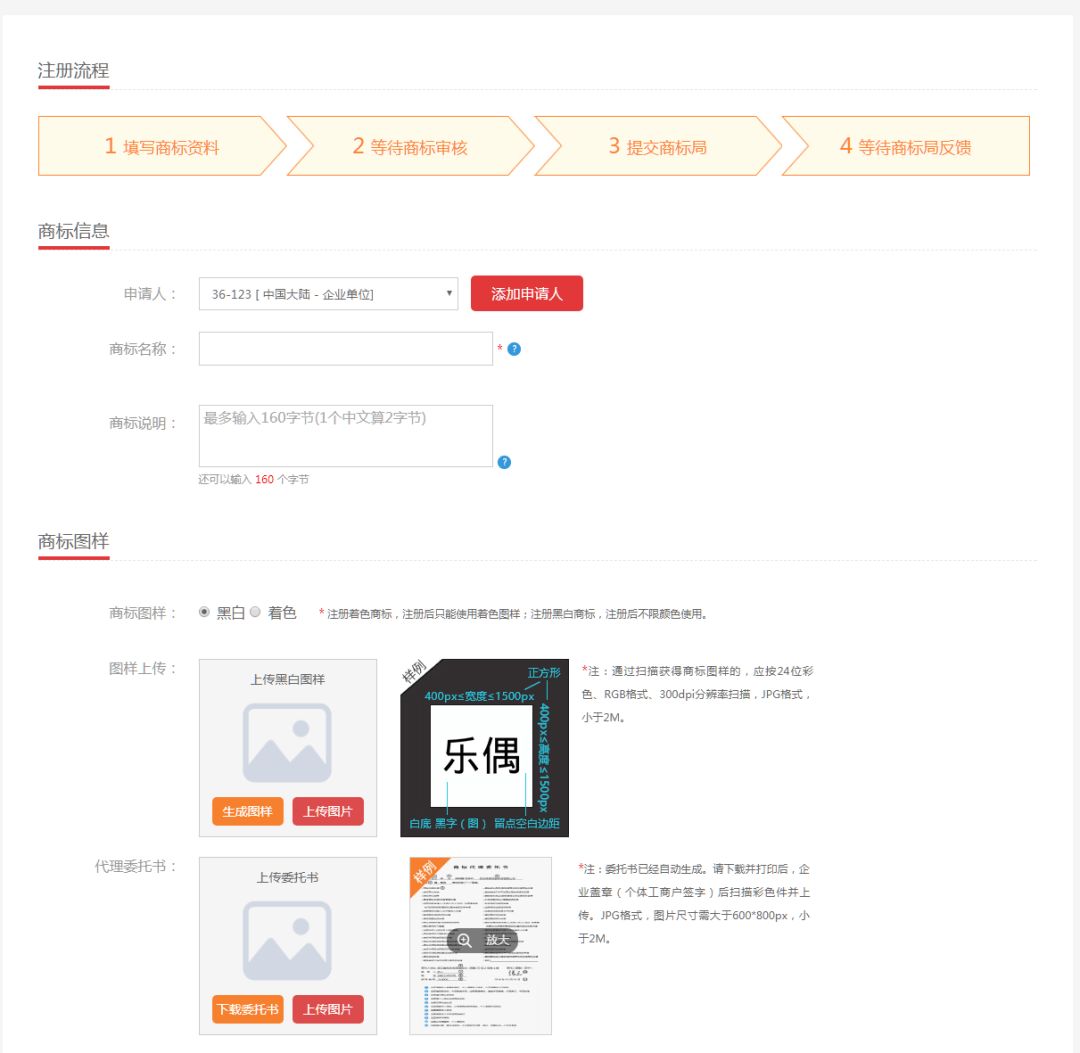Click the 下载委托书 button
Image resolution: width=1080 pixels, height=1053 pixels.
247,1009
